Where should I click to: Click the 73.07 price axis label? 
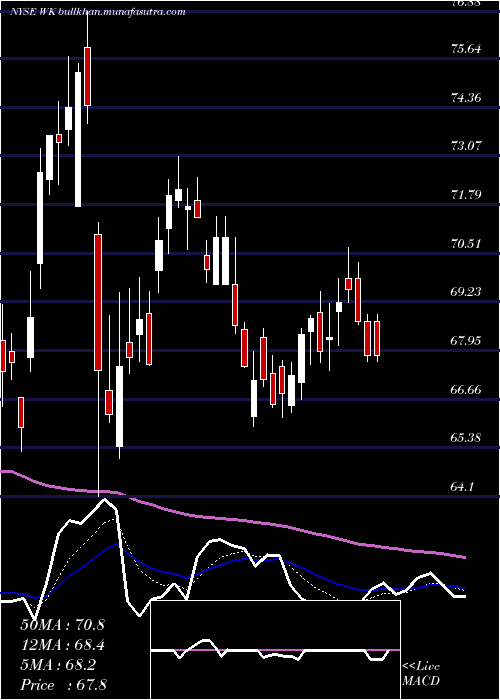click(466, 146)
